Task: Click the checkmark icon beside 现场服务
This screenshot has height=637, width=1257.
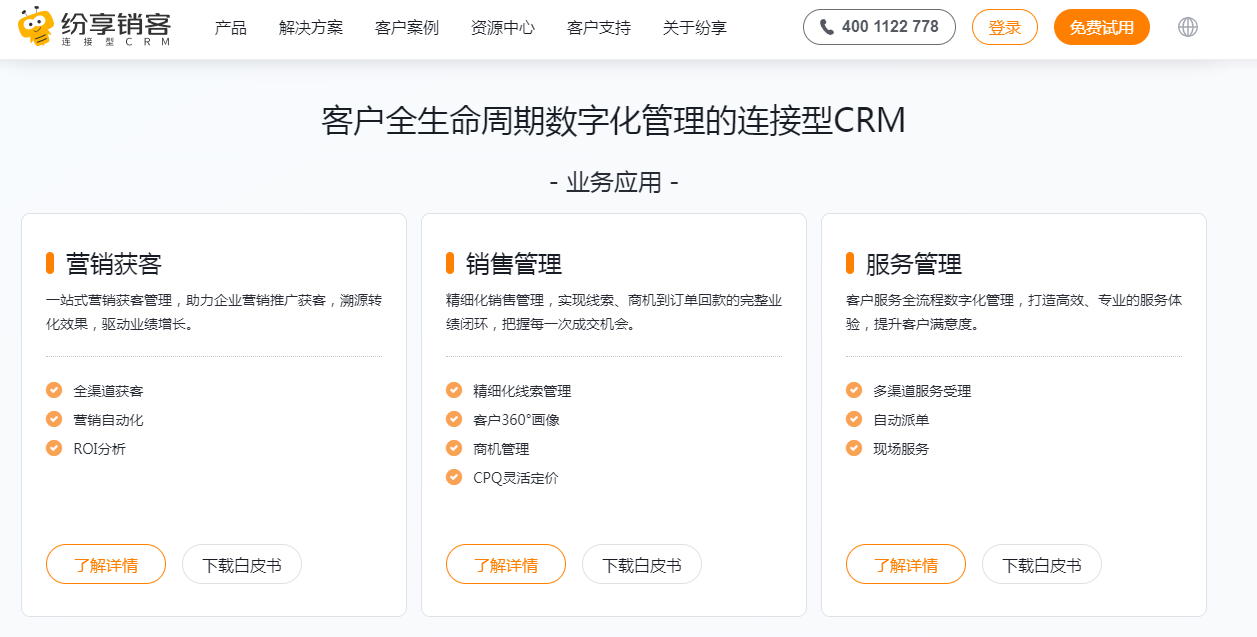Action: coord(853,448)
